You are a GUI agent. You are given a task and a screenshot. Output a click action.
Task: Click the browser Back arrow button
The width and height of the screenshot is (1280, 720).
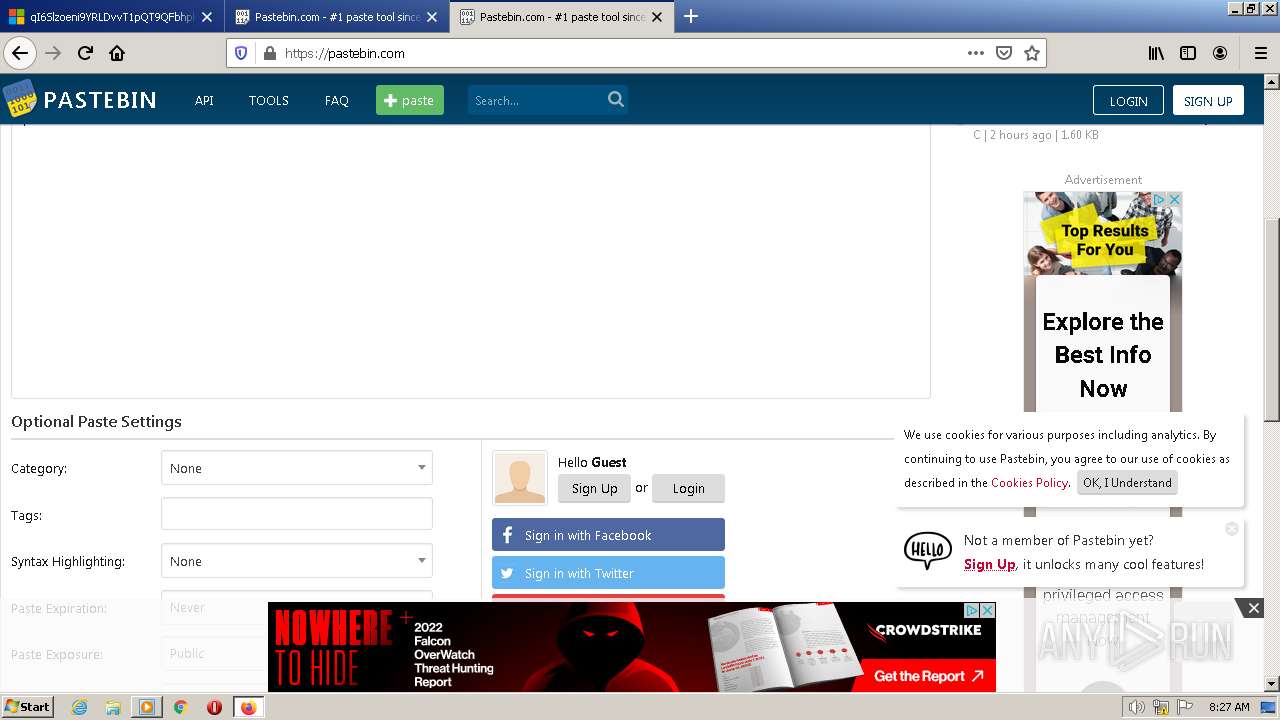click(20, 53)
